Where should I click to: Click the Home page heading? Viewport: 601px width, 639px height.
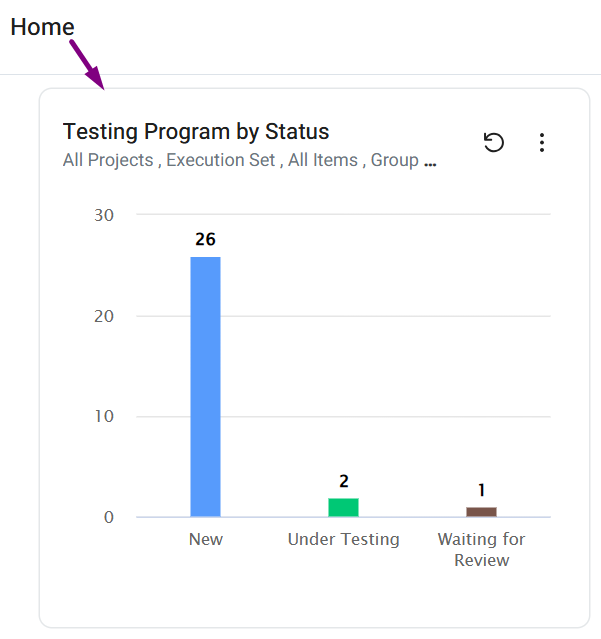[x=42, y=27]
